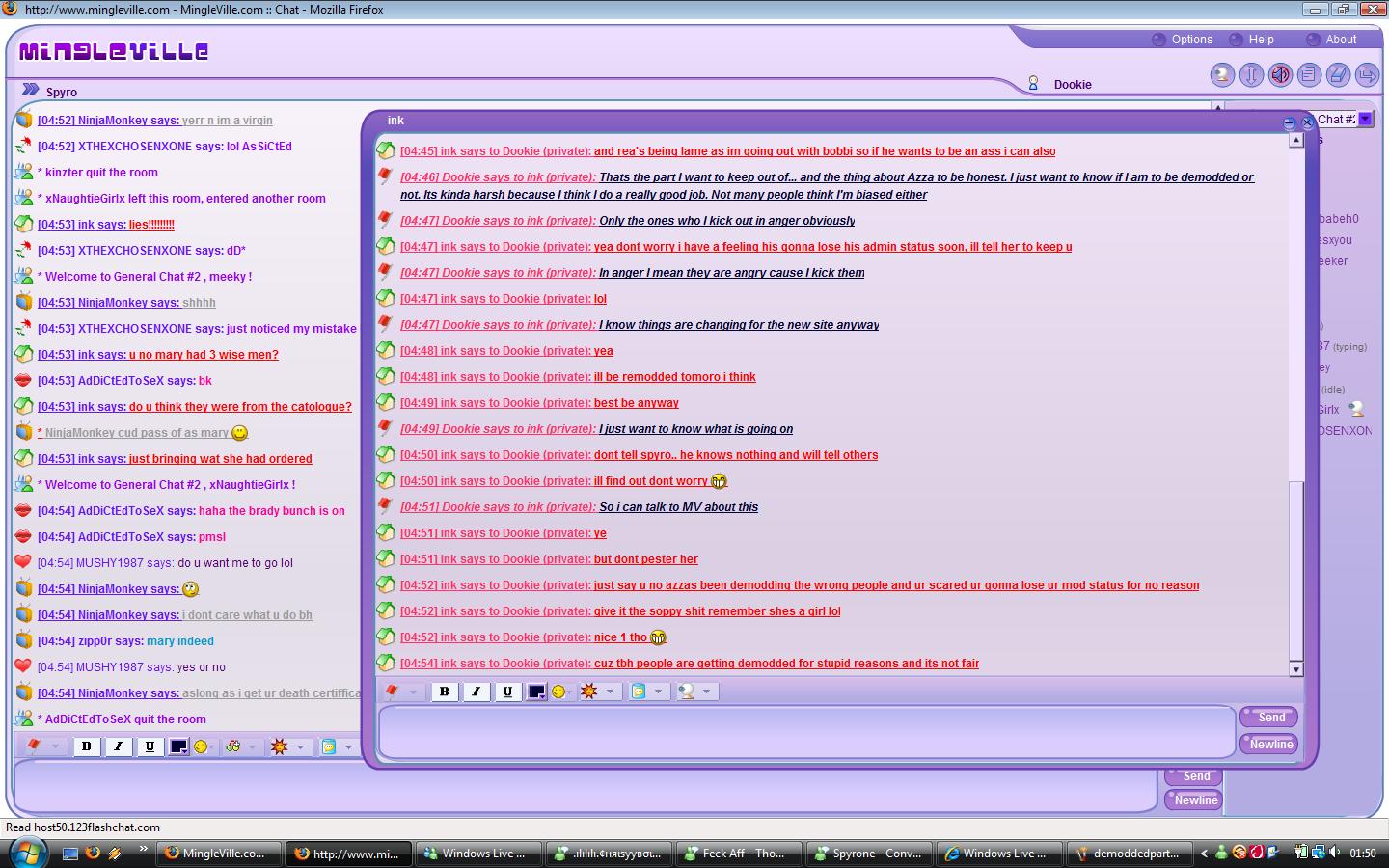Screen dimensions: 1389x868
Task: Close the ink private chat panel
Action: (x=1308, y=122)
